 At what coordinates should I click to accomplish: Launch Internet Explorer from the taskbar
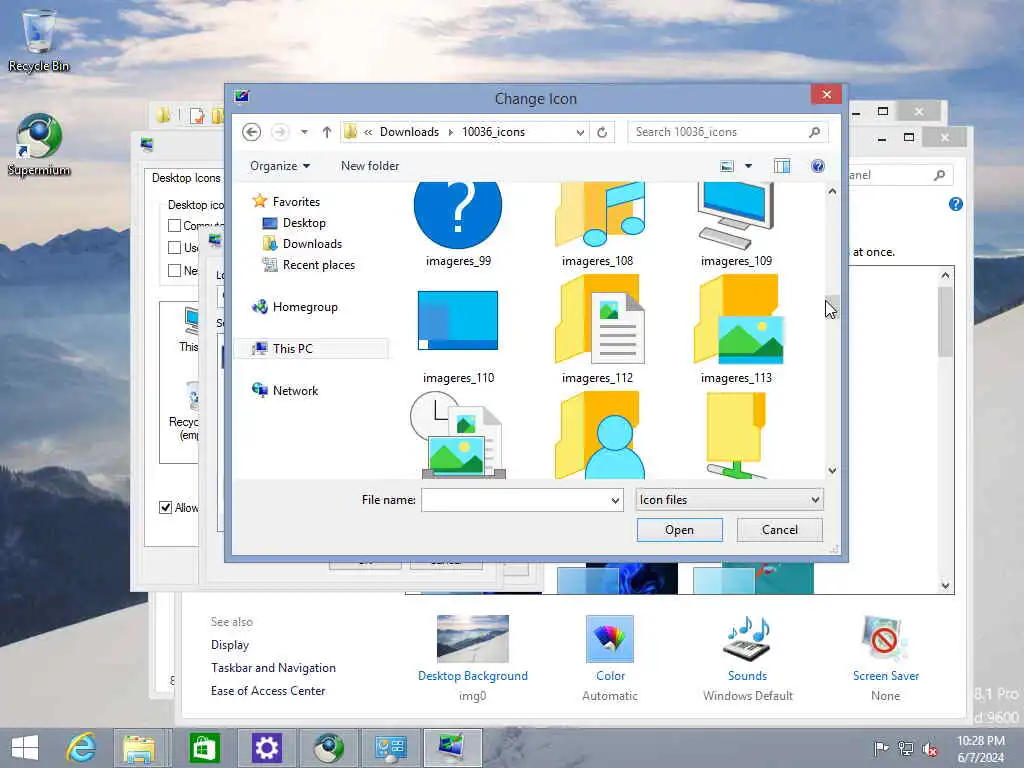(82, 748)
